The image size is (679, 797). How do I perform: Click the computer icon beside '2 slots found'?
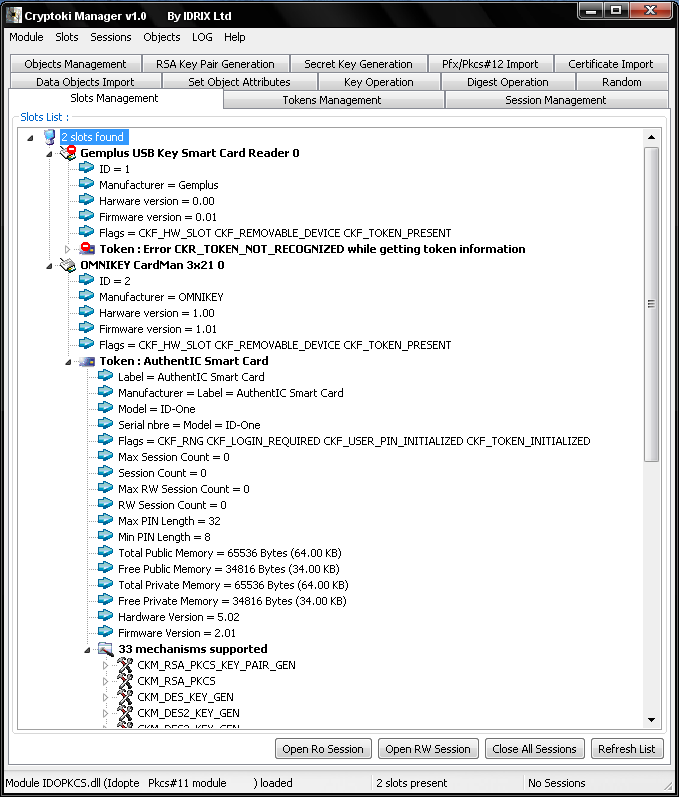[49, 137]
